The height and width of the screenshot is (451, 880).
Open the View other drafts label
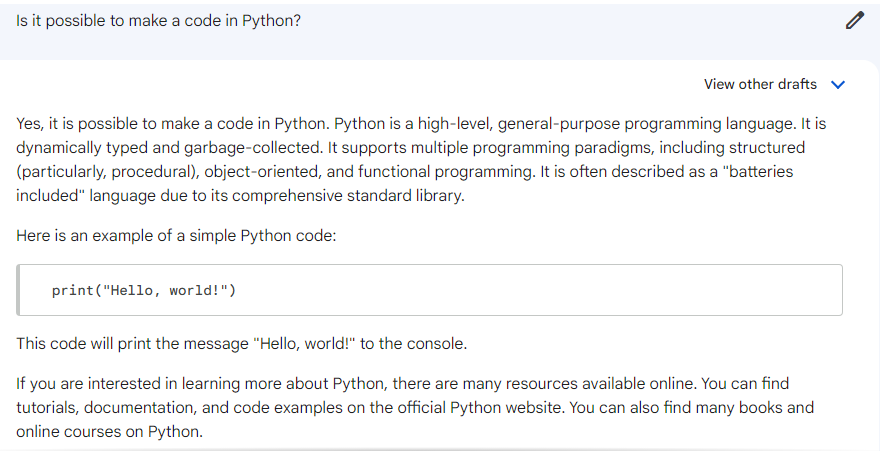tap(760, 84)
